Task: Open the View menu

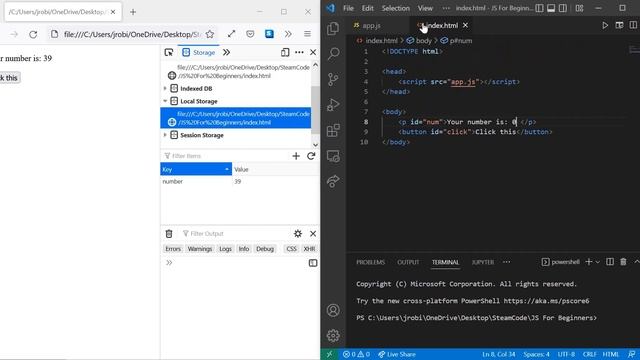Action: tap(425, 8)
